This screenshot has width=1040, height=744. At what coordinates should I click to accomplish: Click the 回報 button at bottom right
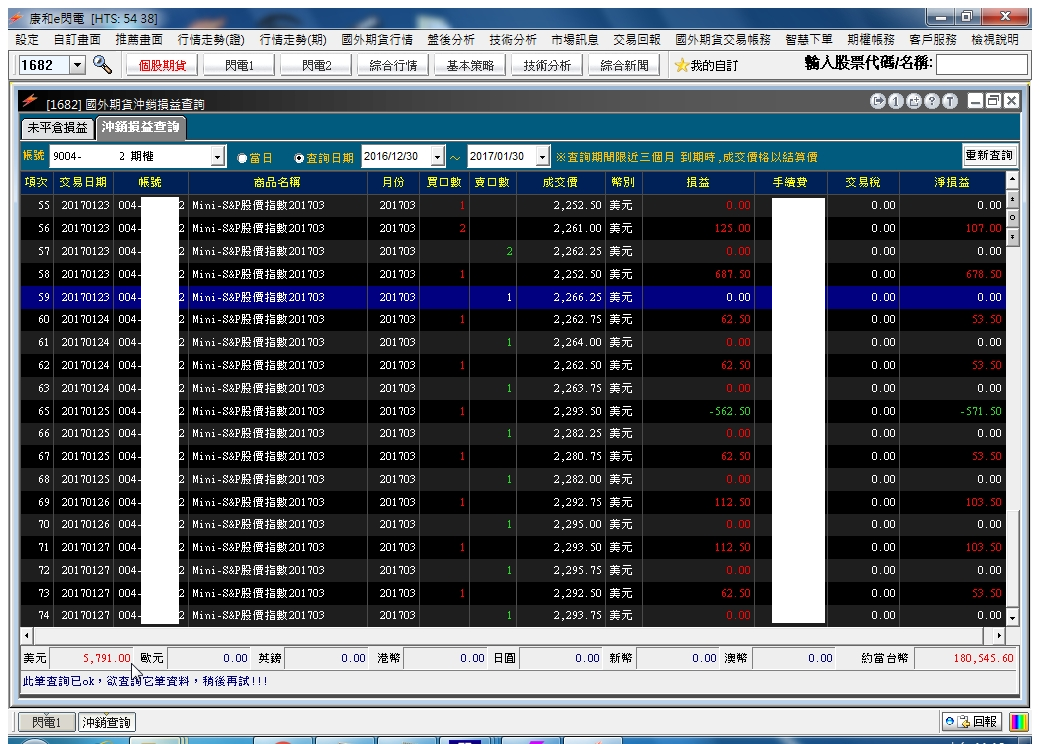coord(972,721)
